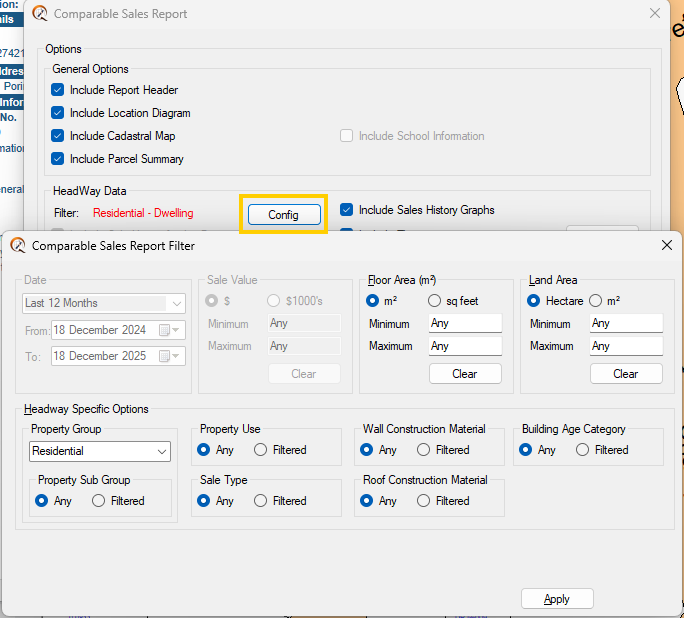Set Roof Construction Material to Filtered
Viewport: 684px width, 618px height.
click(x=424, y=501)
